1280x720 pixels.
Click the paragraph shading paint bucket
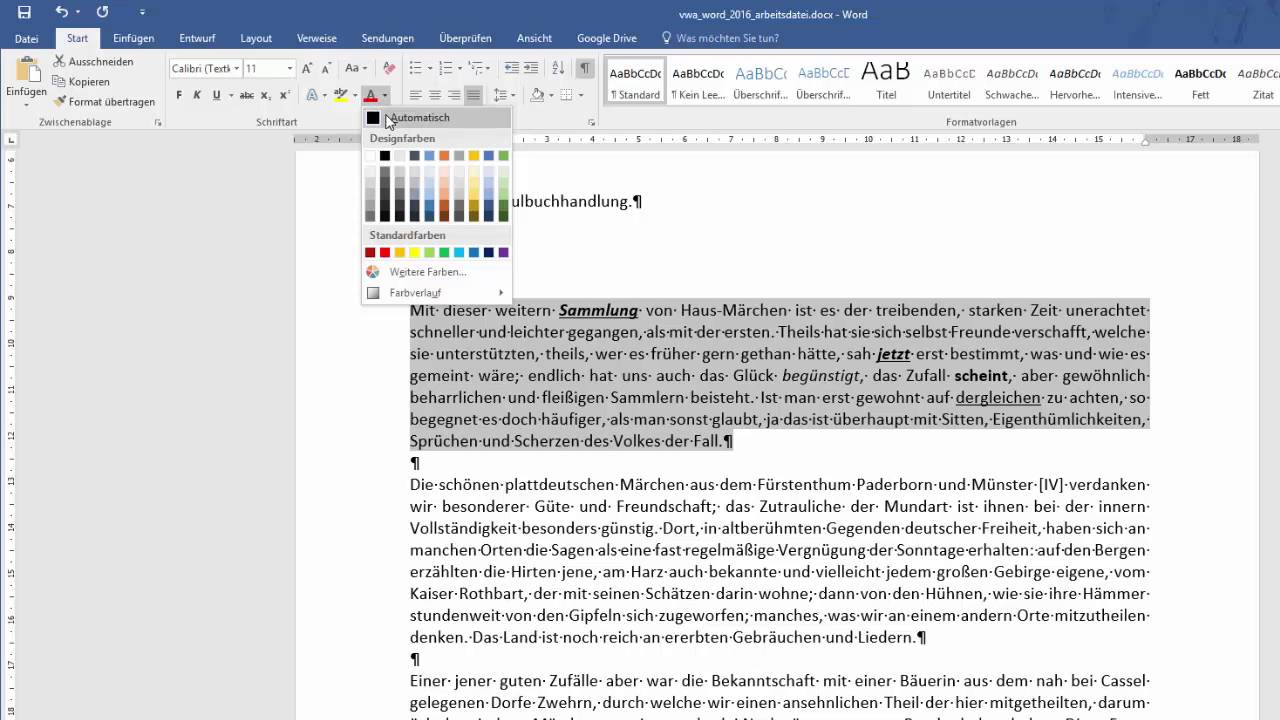click(537, 95)
